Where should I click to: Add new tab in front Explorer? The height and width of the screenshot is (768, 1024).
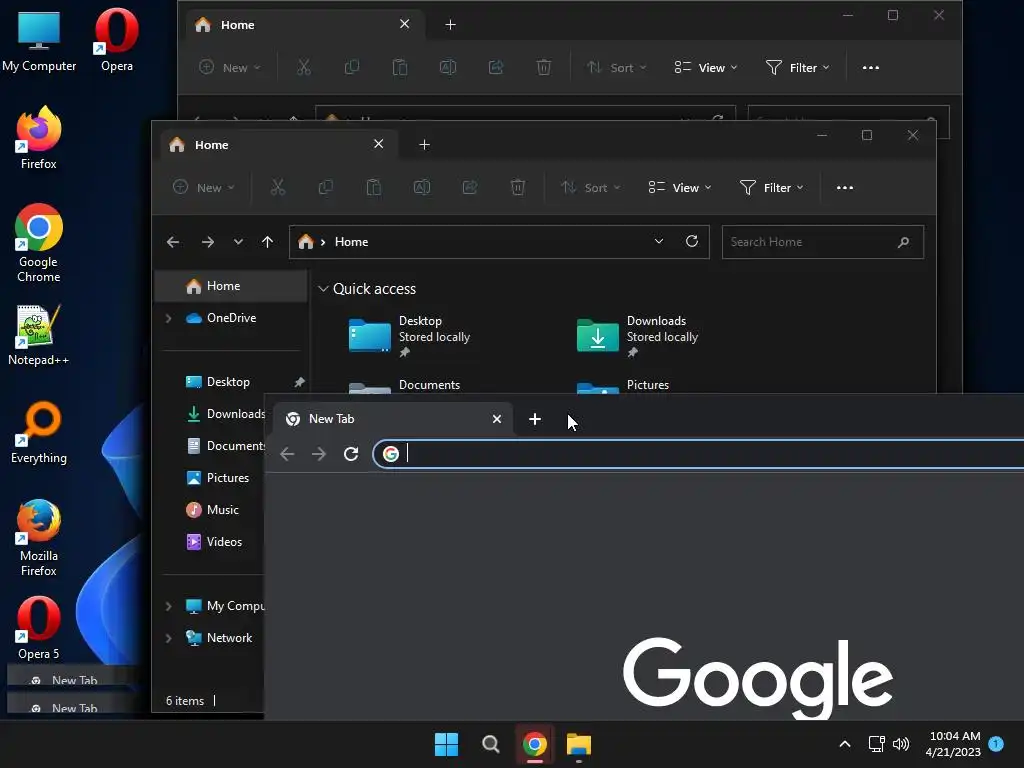[424, 144]
